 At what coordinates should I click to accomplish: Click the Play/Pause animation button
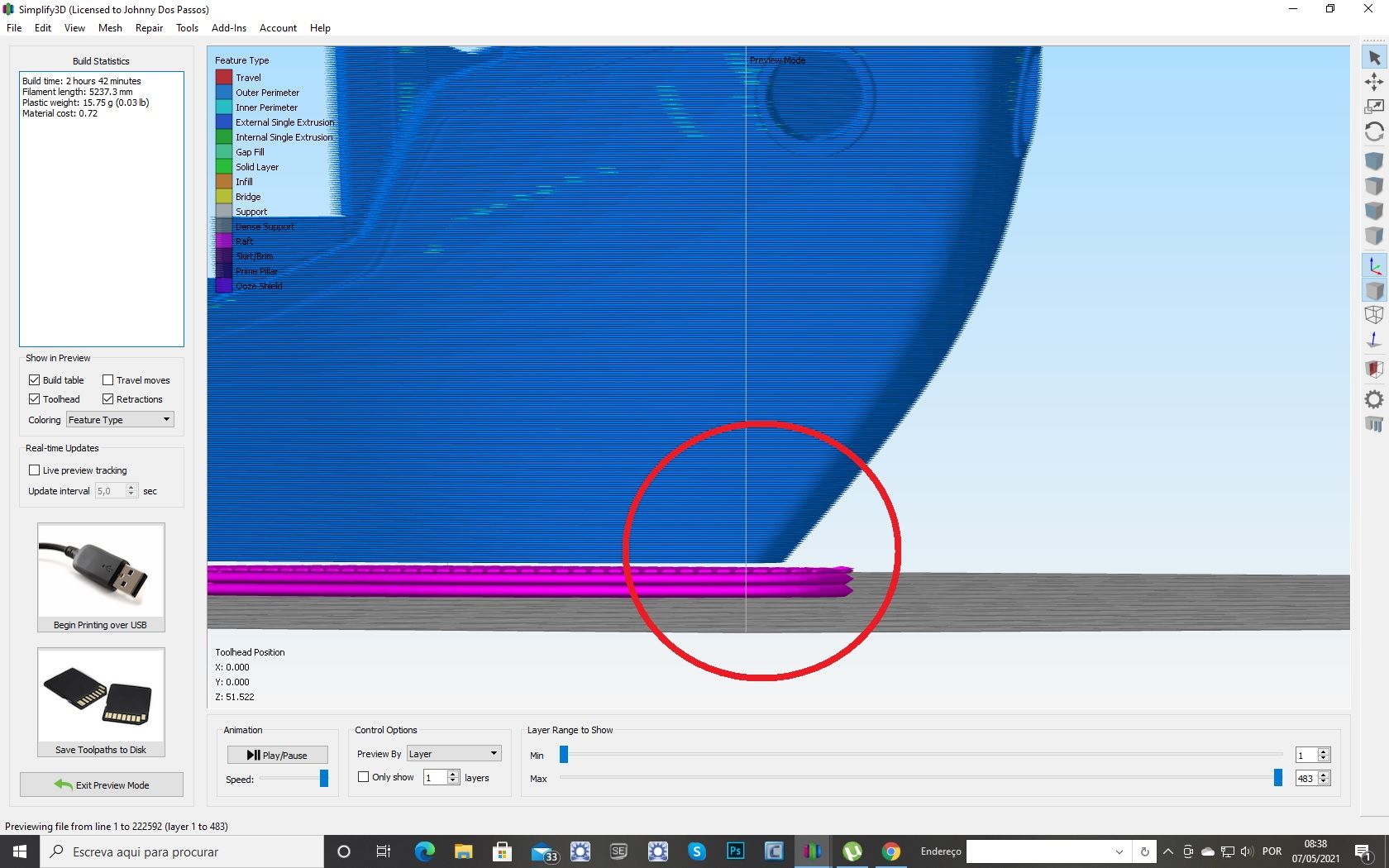(x=278, y=755)
